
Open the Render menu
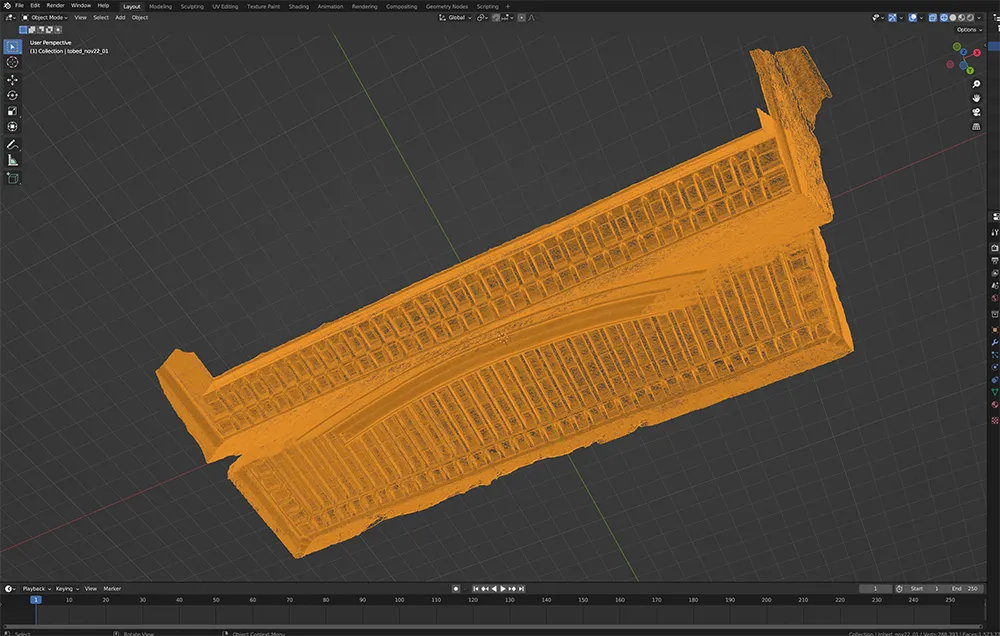click(x=57, y=6)
